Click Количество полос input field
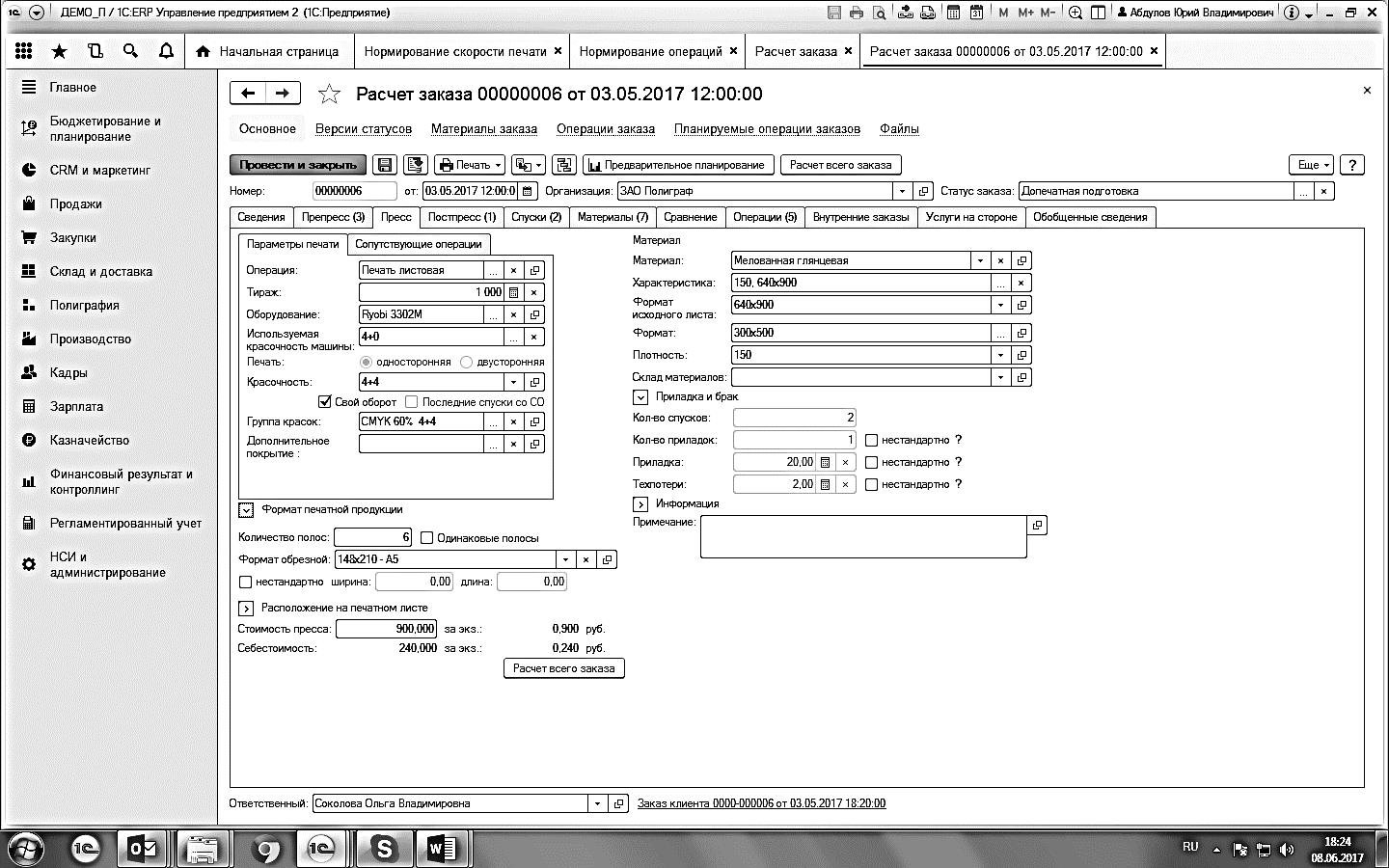 (x=373, y=537)
